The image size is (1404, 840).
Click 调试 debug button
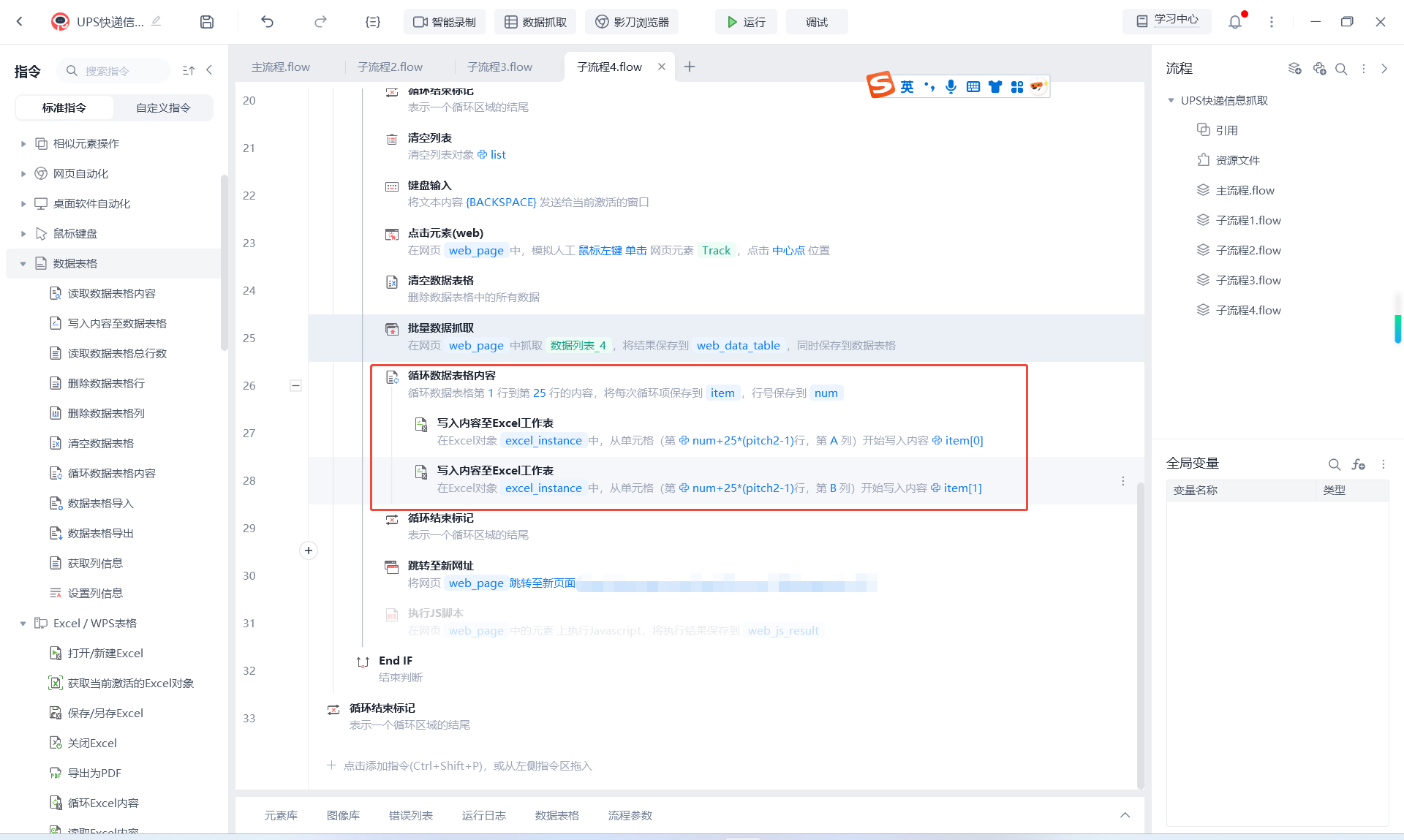(817, 22)
